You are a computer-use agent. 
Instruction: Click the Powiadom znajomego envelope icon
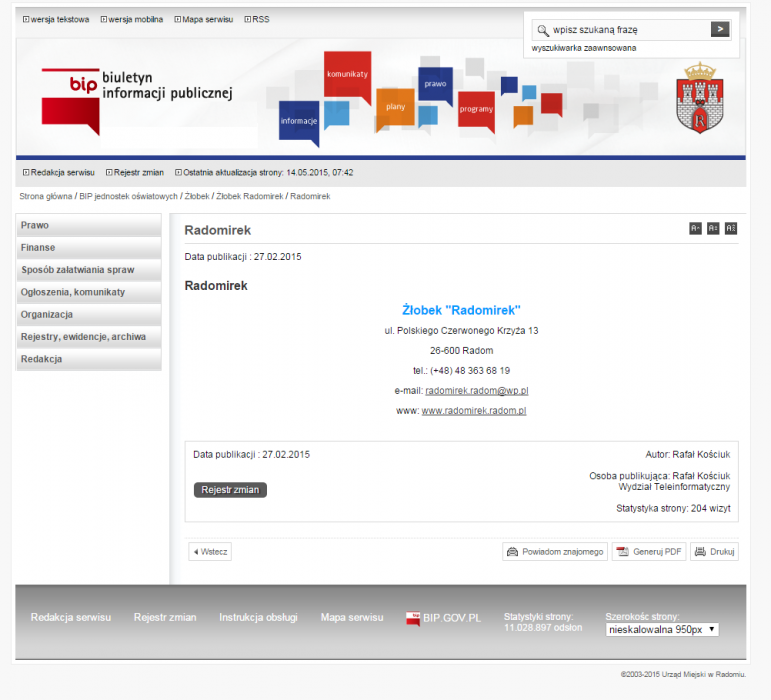click(x=512, y=552)
